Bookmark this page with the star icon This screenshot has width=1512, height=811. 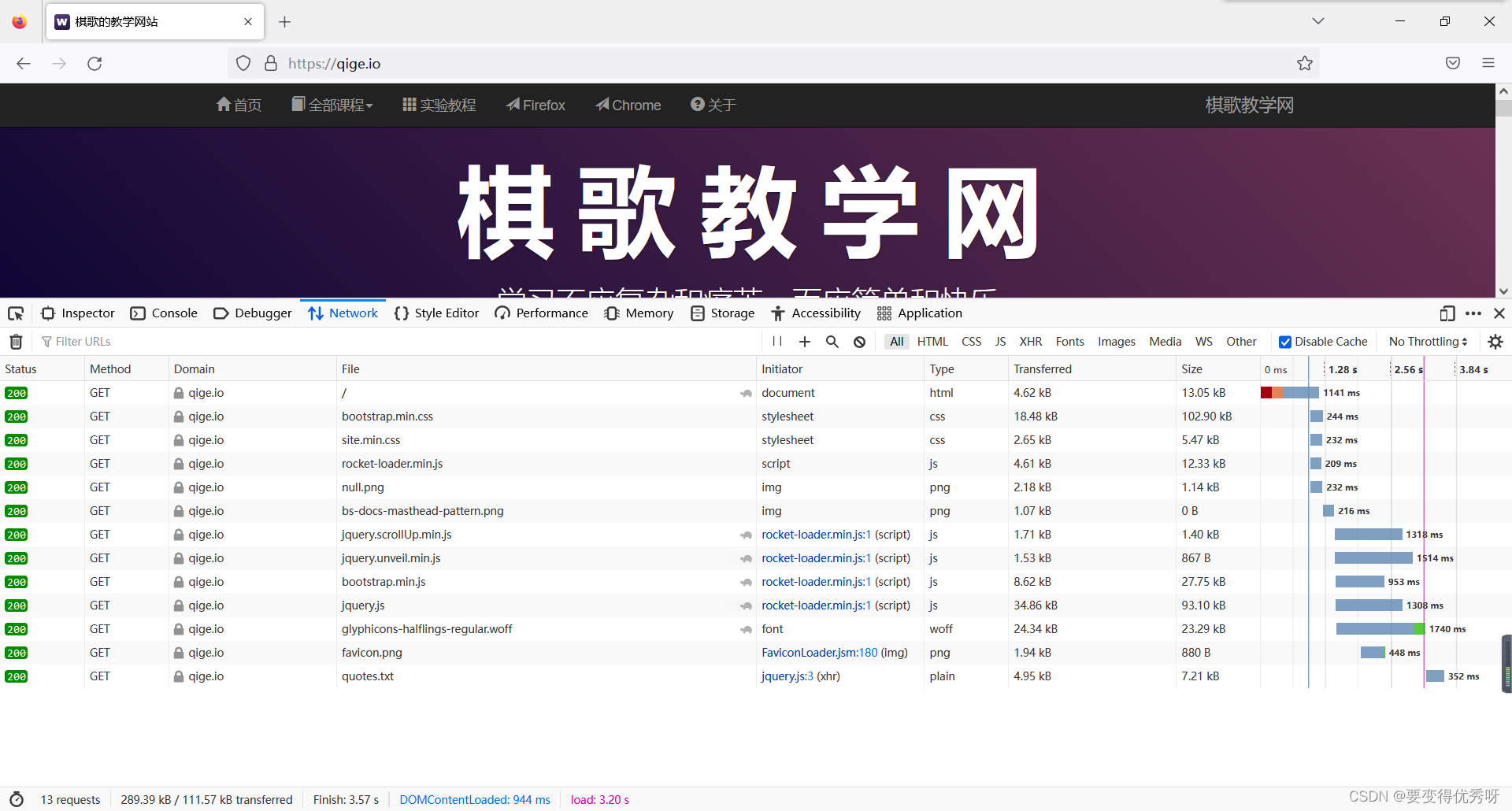1305,64
